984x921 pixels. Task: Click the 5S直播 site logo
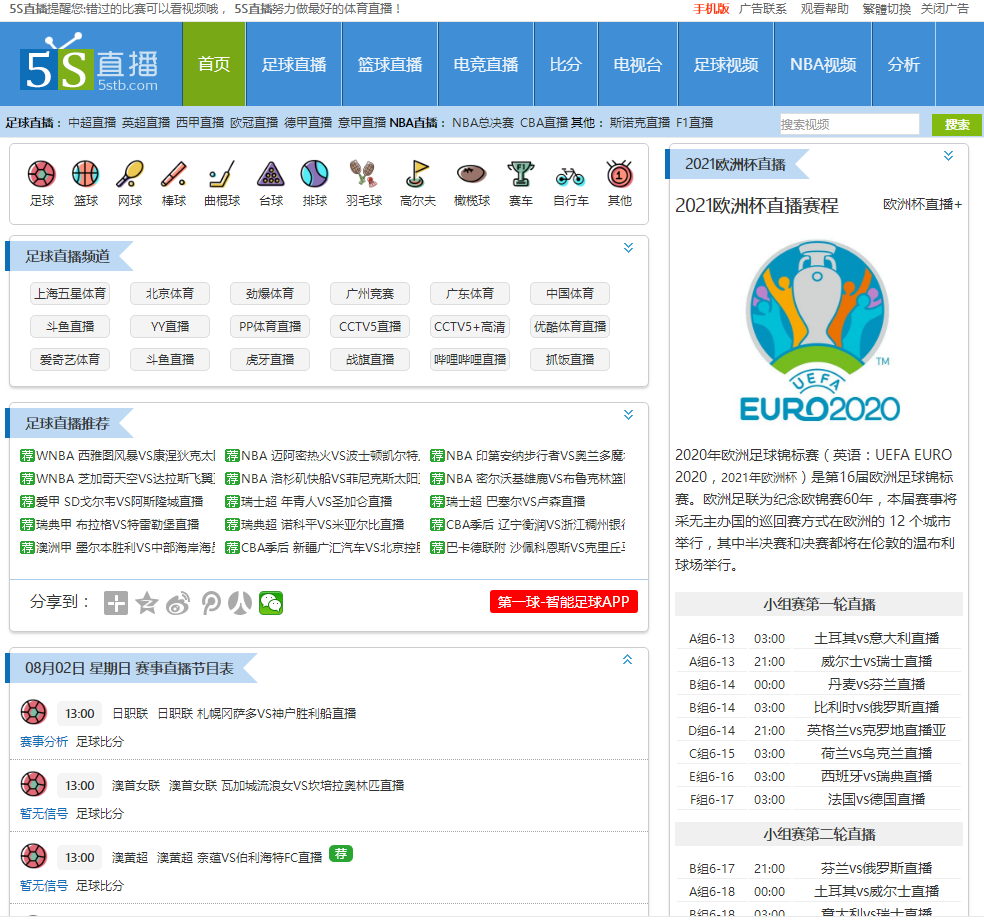(x=88, y=64)
